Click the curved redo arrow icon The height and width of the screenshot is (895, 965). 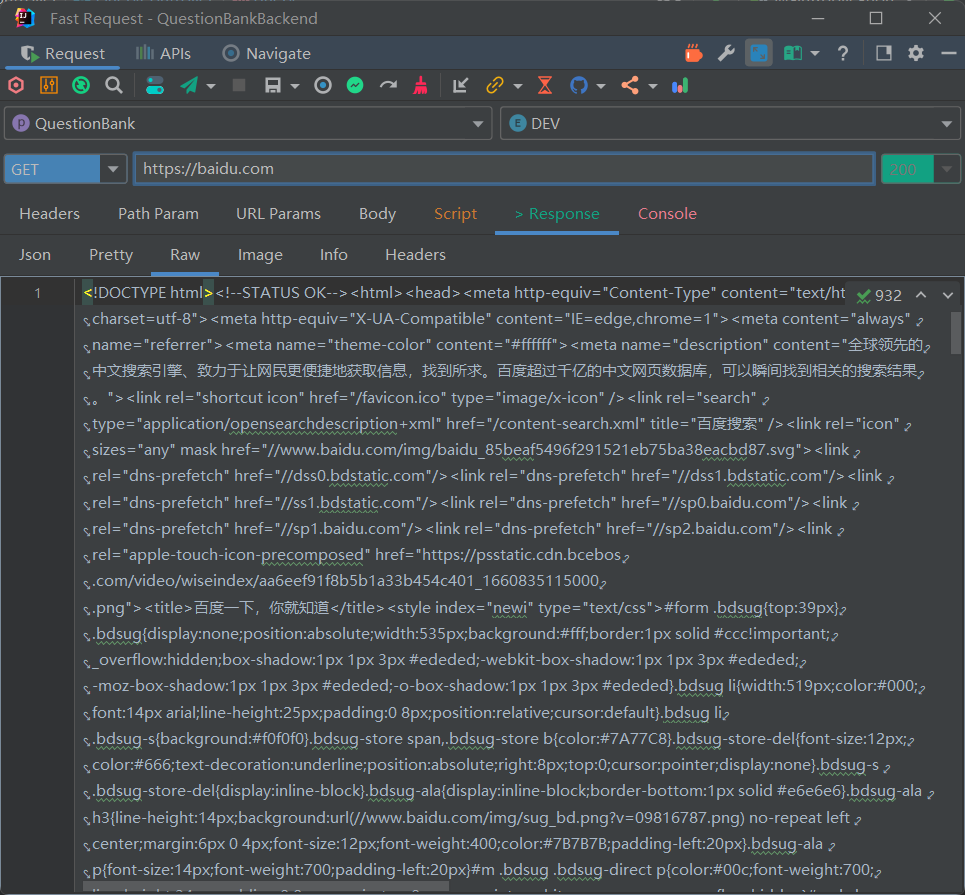click(x=388, y=86)
